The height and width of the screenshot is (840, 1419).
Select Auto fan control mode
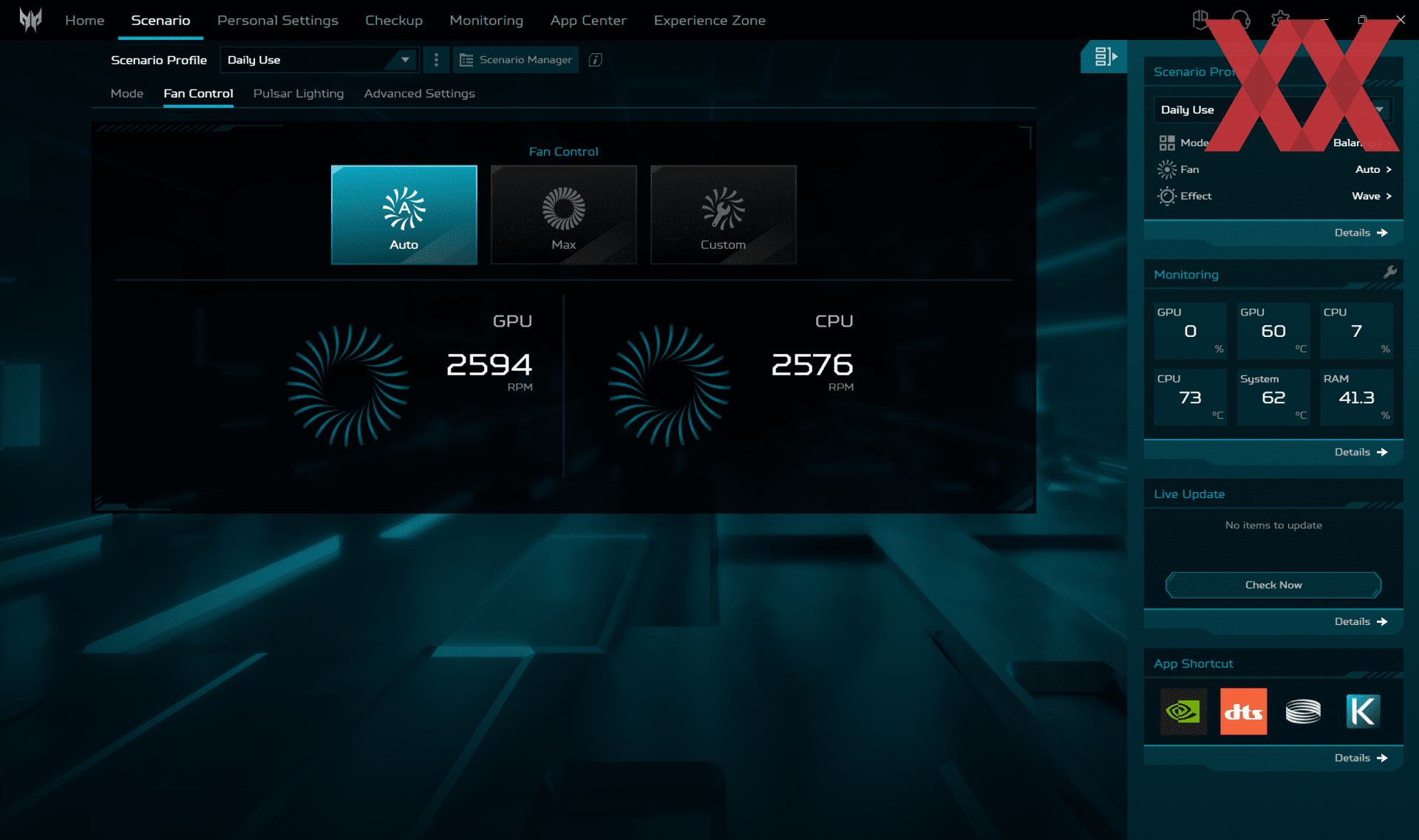[x=404, y=215]
